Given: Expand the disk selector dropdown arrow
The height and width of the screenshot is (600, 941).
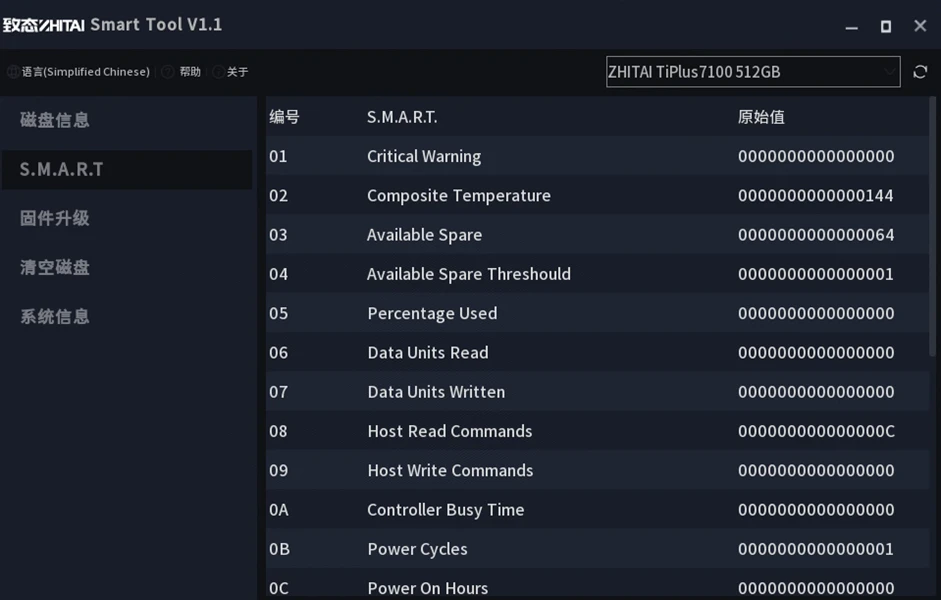Looking at the screenshot, I should [889, 72].
